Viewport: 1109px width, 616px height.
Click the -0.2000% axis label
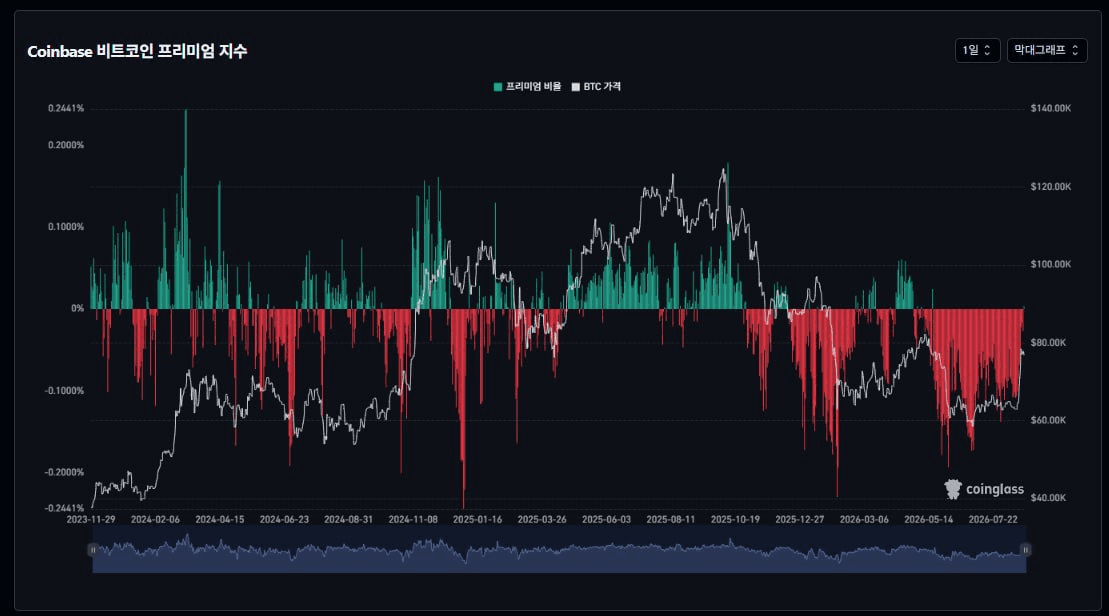coord(64,472)
